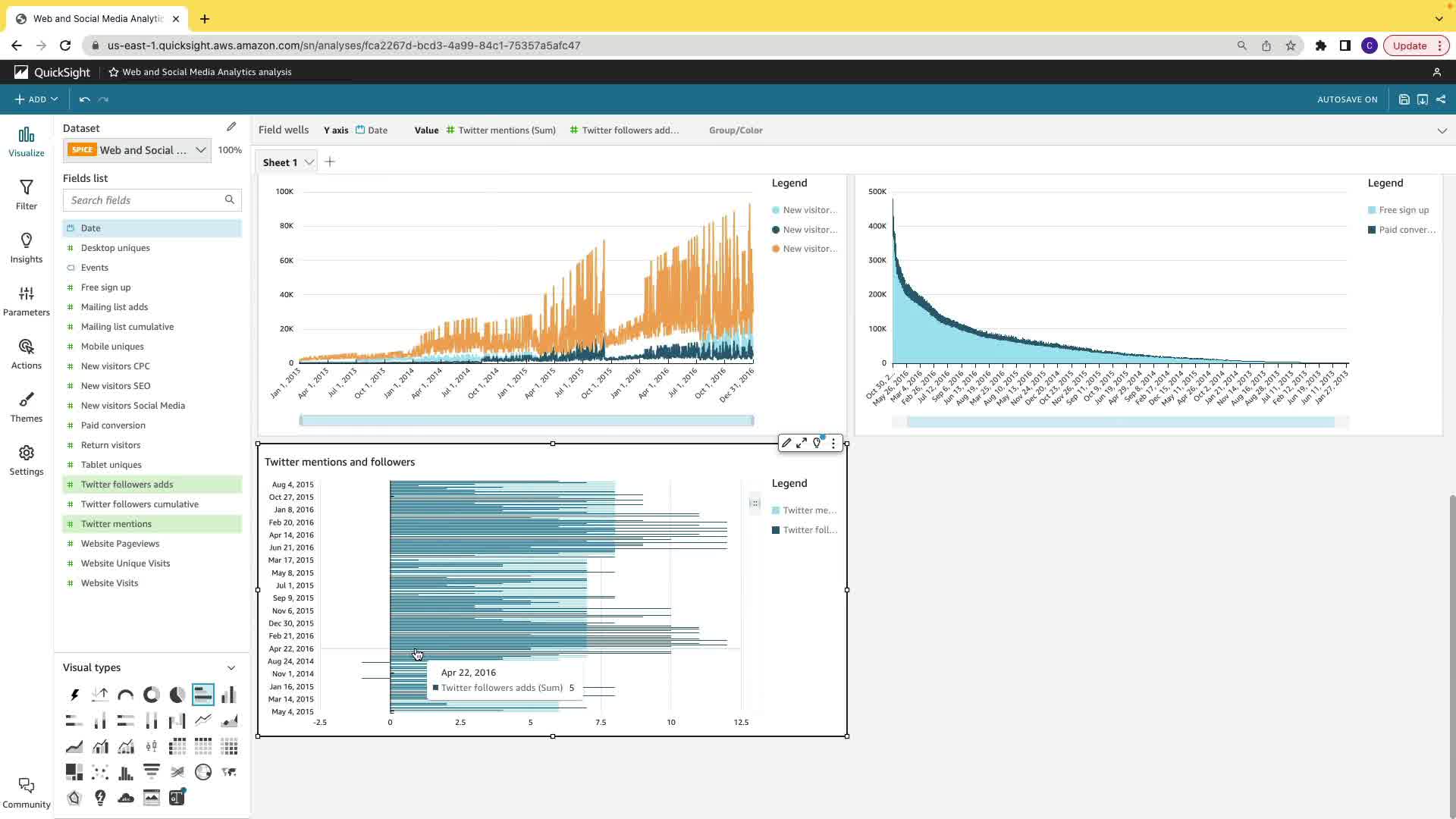Select the donut chart visual type
This screenshot has width=1456, height=819.
point(152,695)
